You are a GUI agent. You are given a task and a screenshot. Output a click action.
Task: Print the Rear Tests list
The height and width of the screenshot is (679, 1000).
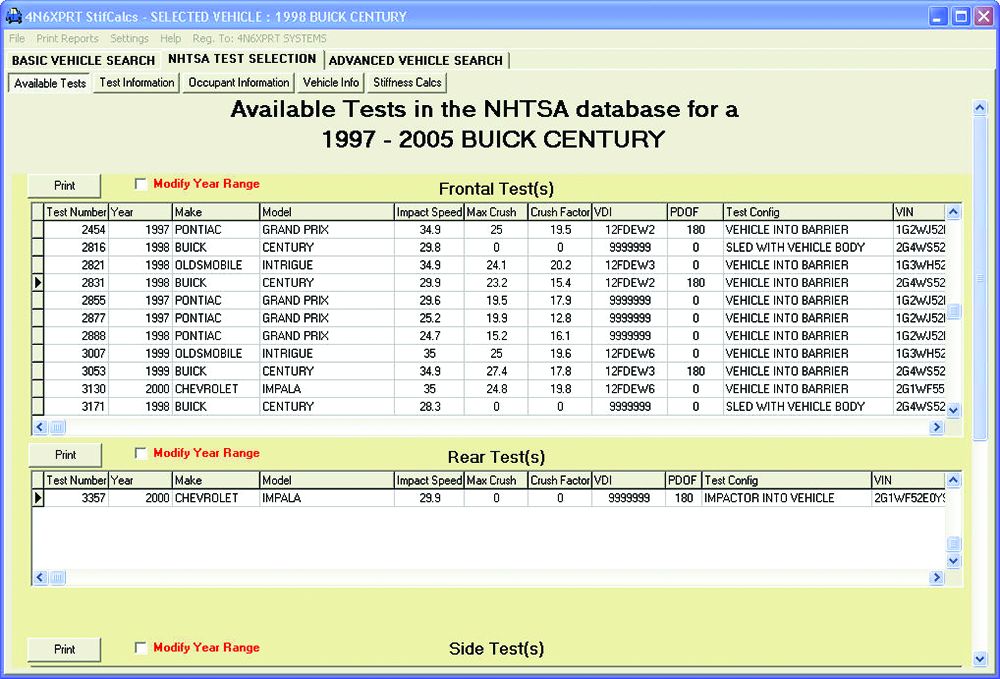click(64, 453)
